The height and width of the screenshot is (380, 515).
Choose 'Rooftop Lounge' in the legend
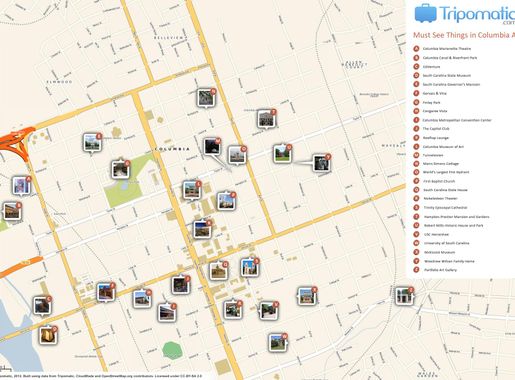point(436,138)
